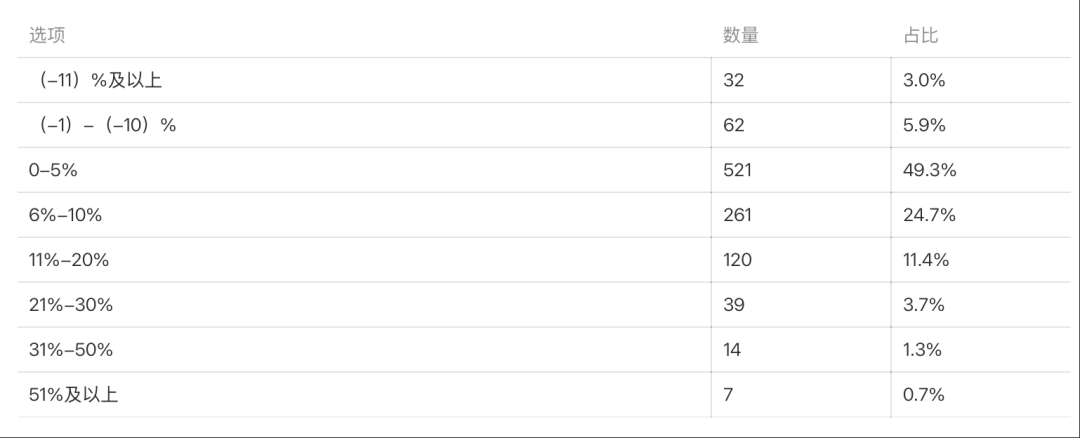
Task: Select the quantity value 261
Action: point(737,215)
